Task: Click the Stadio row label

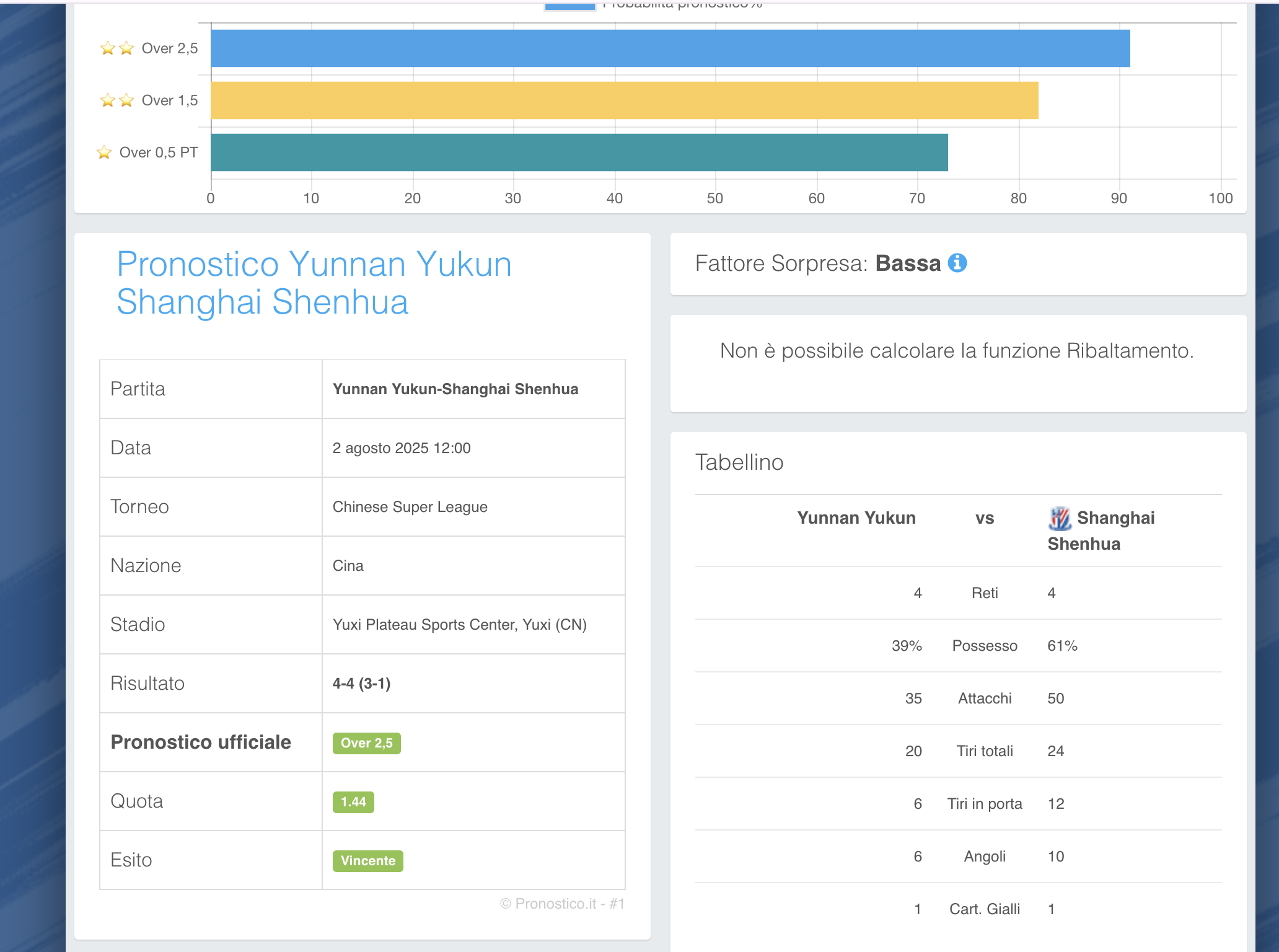Action: 138,625
